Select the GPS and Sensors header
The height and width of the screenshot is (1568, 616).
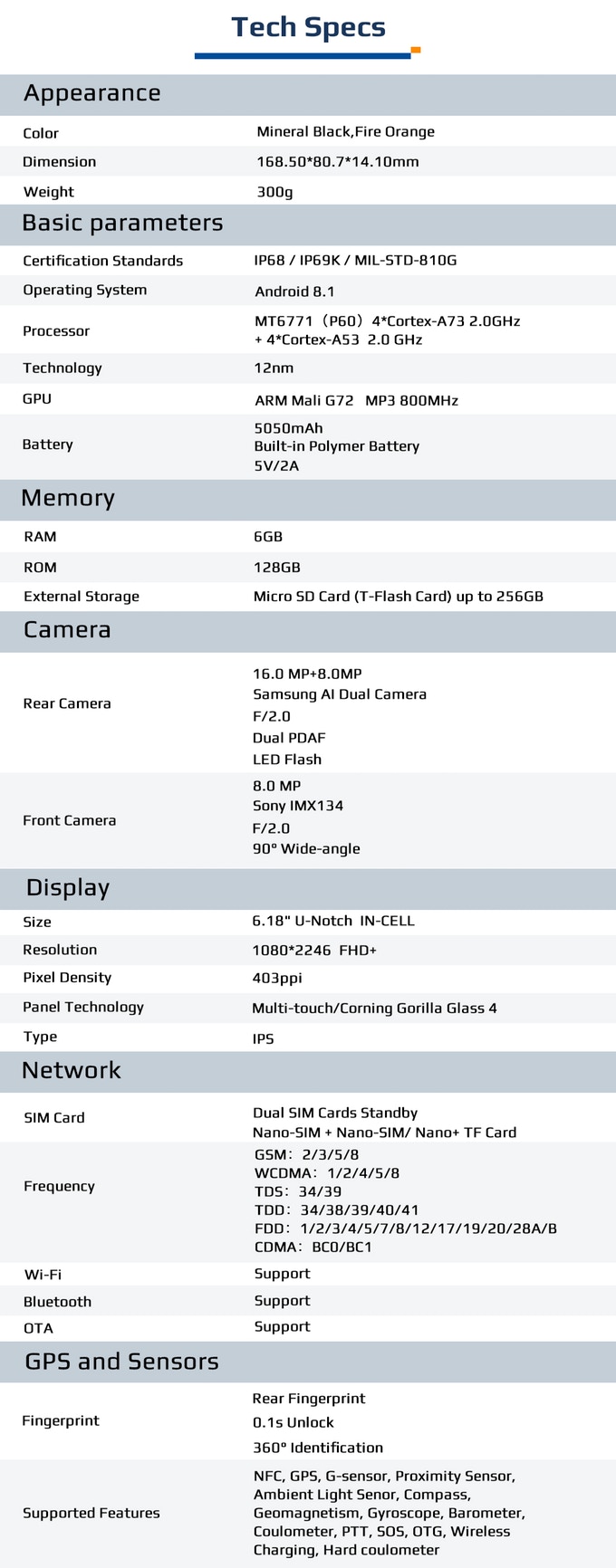(121, 1362)
